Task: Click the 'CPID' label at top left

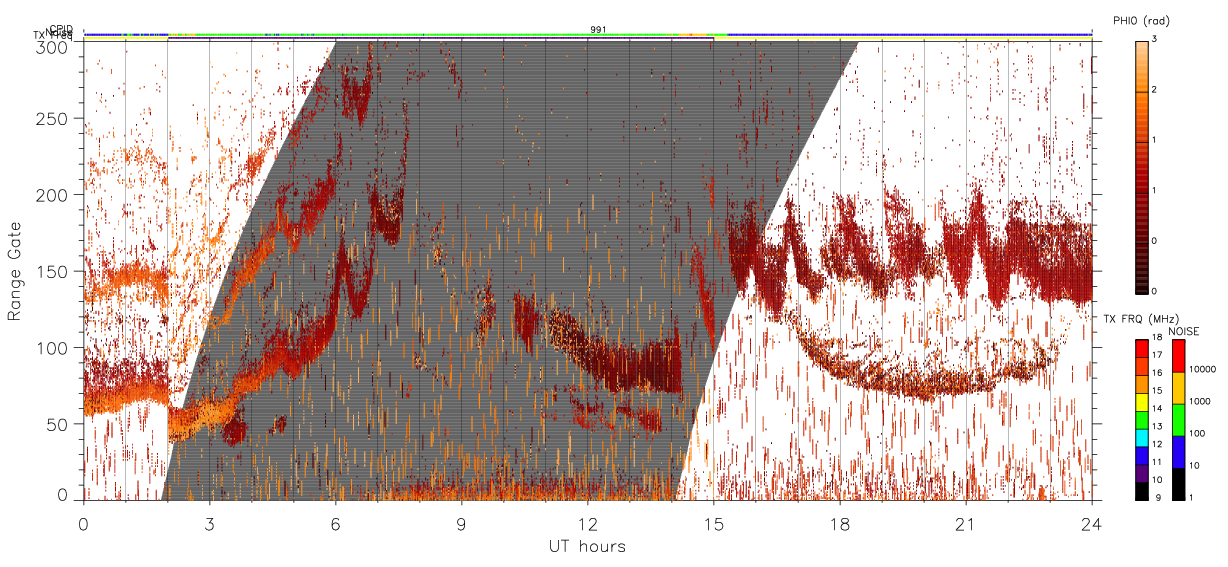Action: 61,29
